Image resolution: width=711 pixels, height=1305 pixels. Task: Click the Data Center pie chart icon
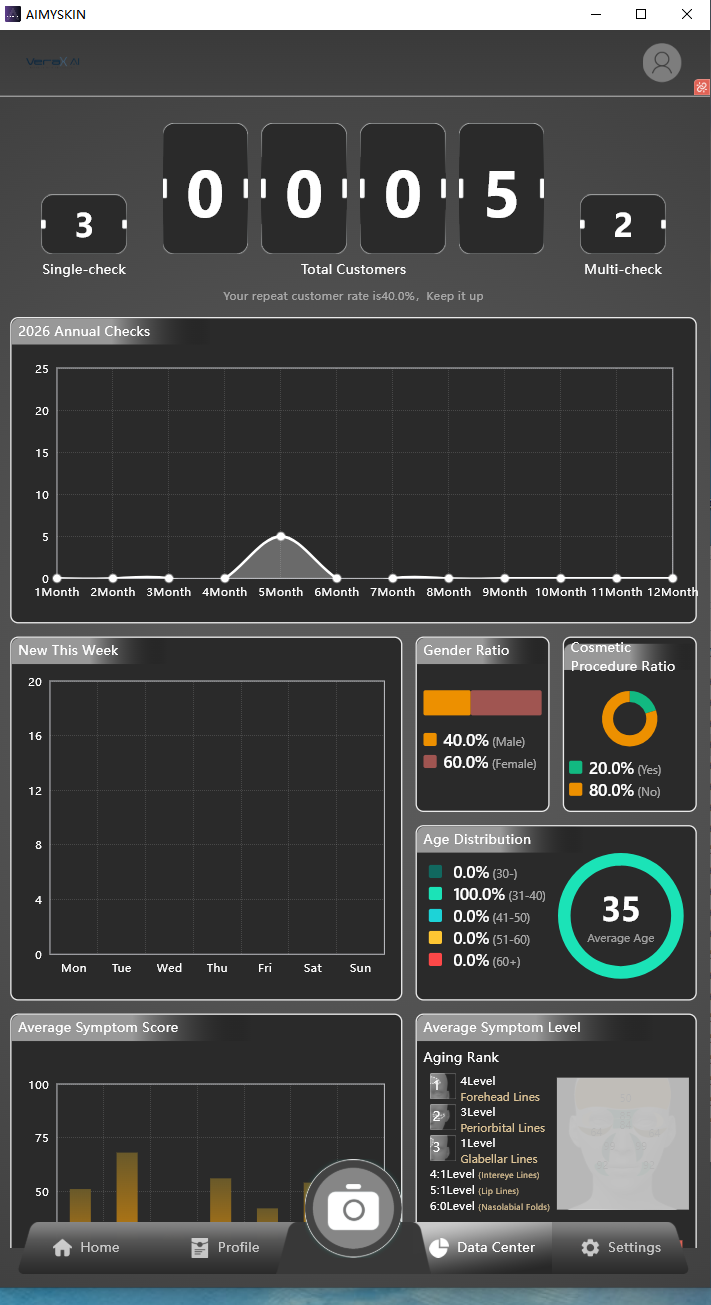point(438,1247)
